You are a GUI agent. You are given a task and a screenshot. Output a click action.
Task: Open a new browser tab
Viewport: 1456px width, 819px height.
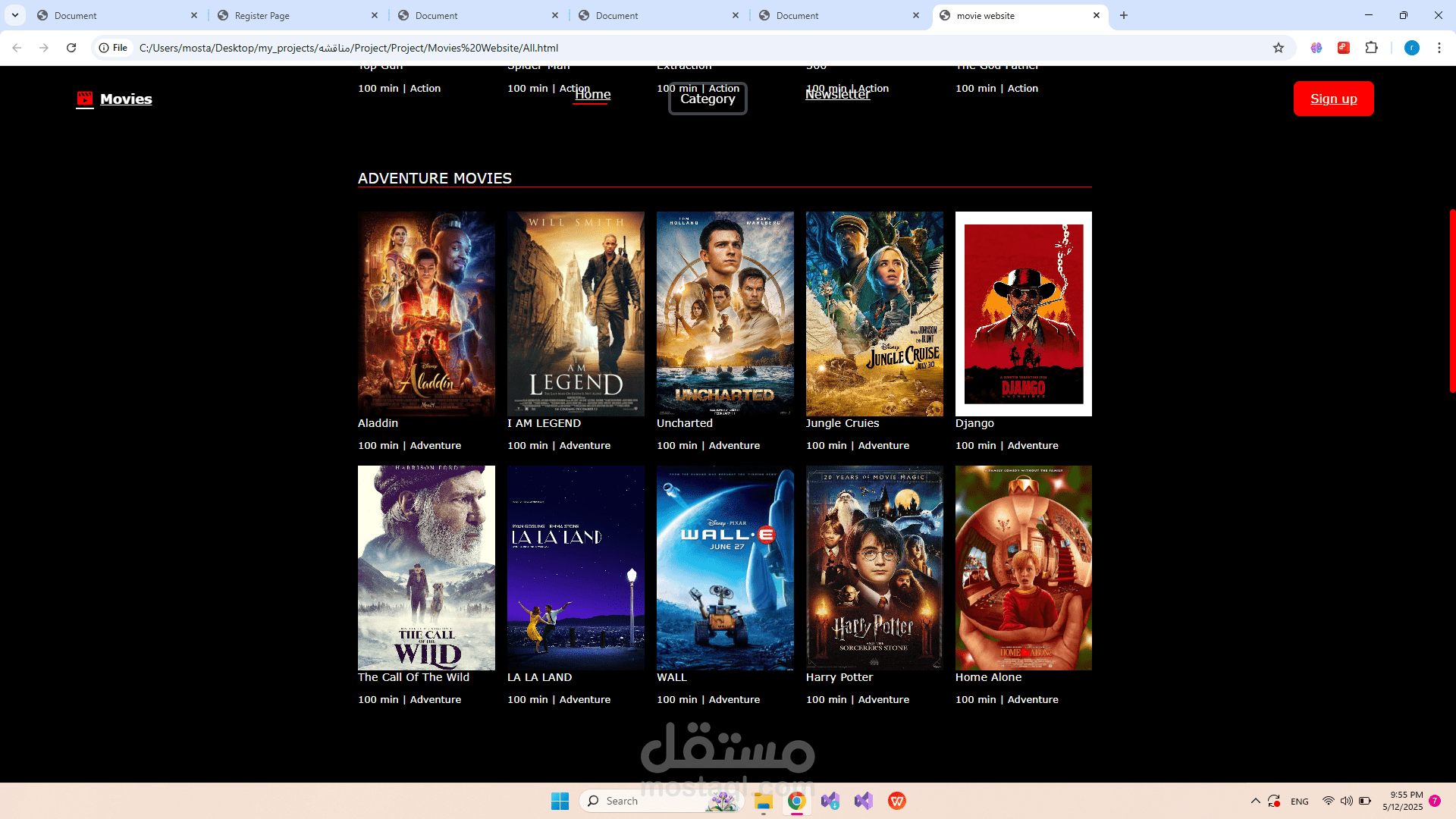pyautogui.click(x=1124, y=15)
